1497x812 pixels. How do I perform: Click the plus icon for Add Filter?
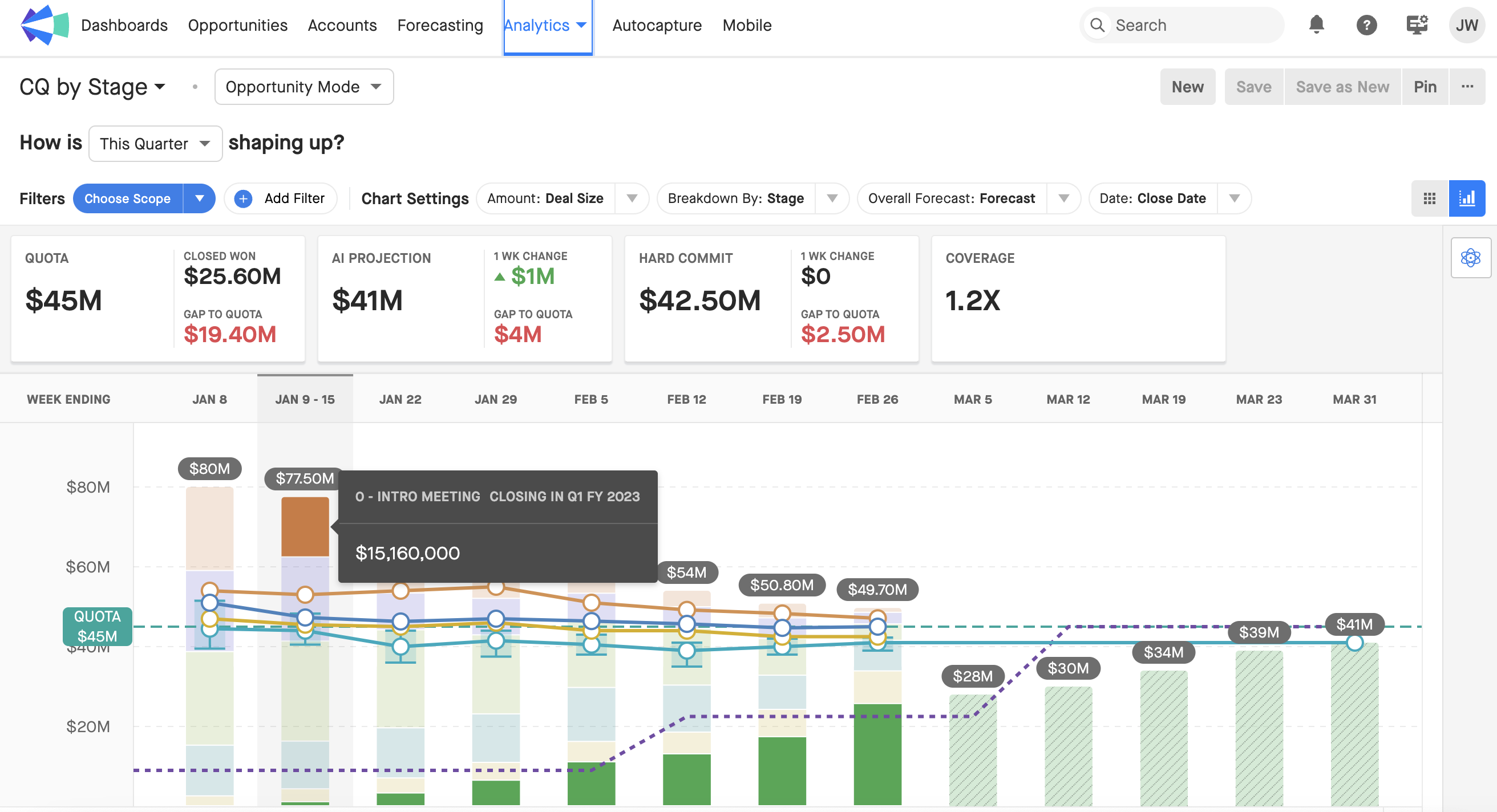coord(243,198)
